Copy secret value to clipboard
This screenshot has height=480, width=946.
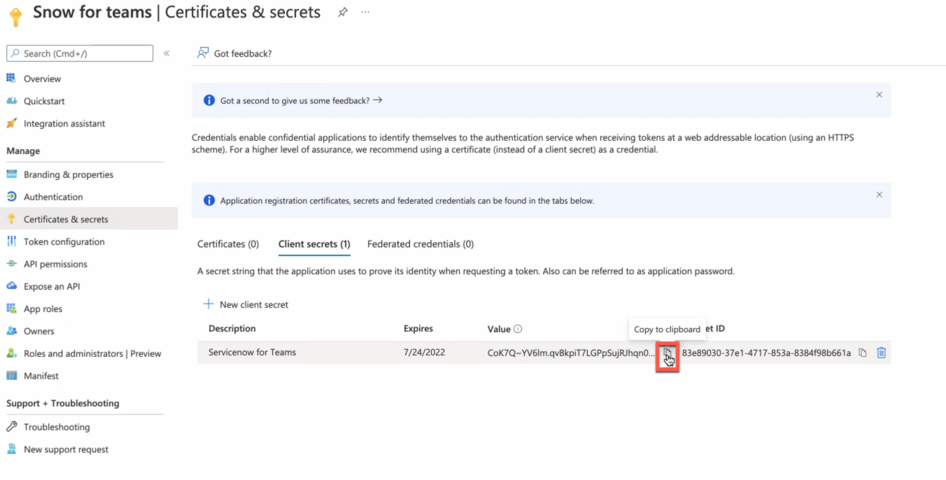point(667,356)
